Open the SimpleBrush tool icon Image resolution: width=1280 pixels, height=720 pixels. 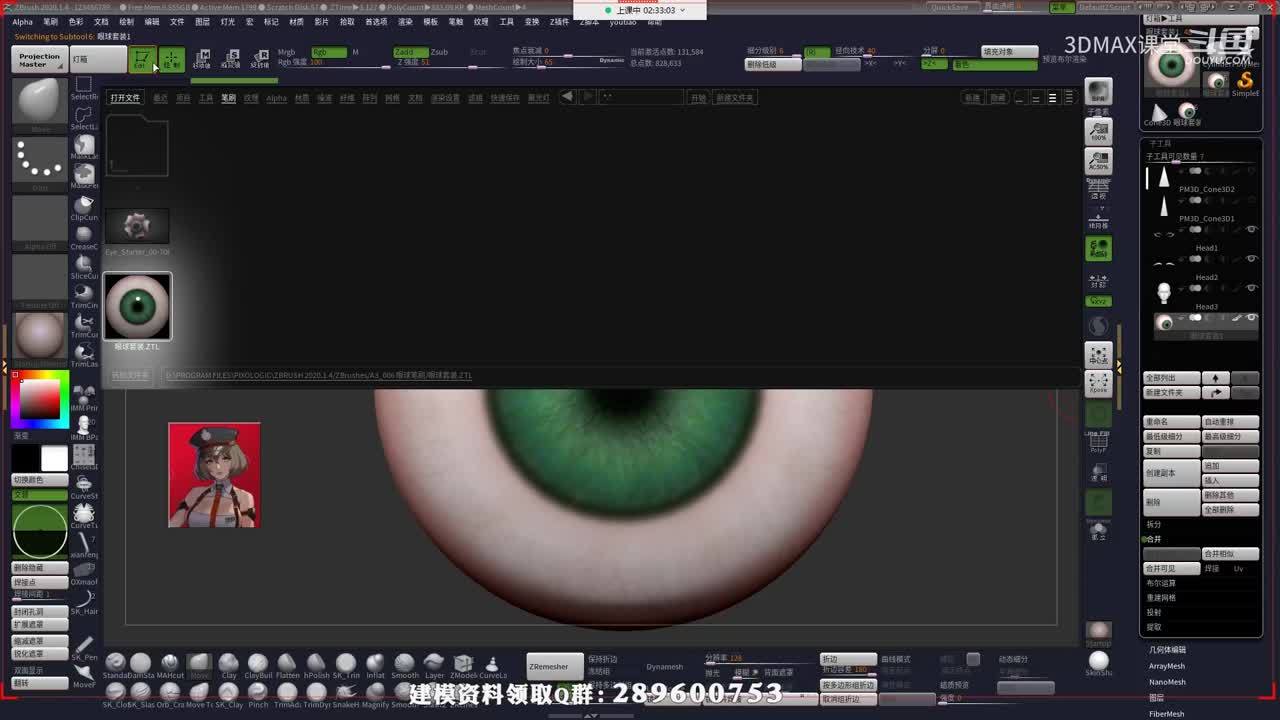tap(1245, 84)
